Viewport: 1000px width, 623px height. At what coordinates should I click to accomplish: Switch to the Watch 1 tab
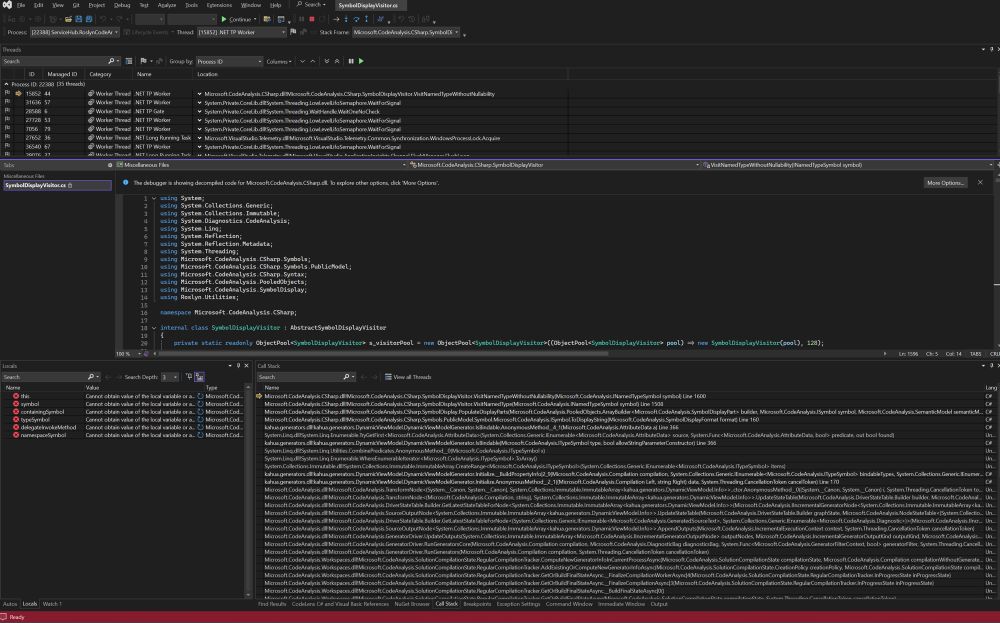tap(52, 604)
